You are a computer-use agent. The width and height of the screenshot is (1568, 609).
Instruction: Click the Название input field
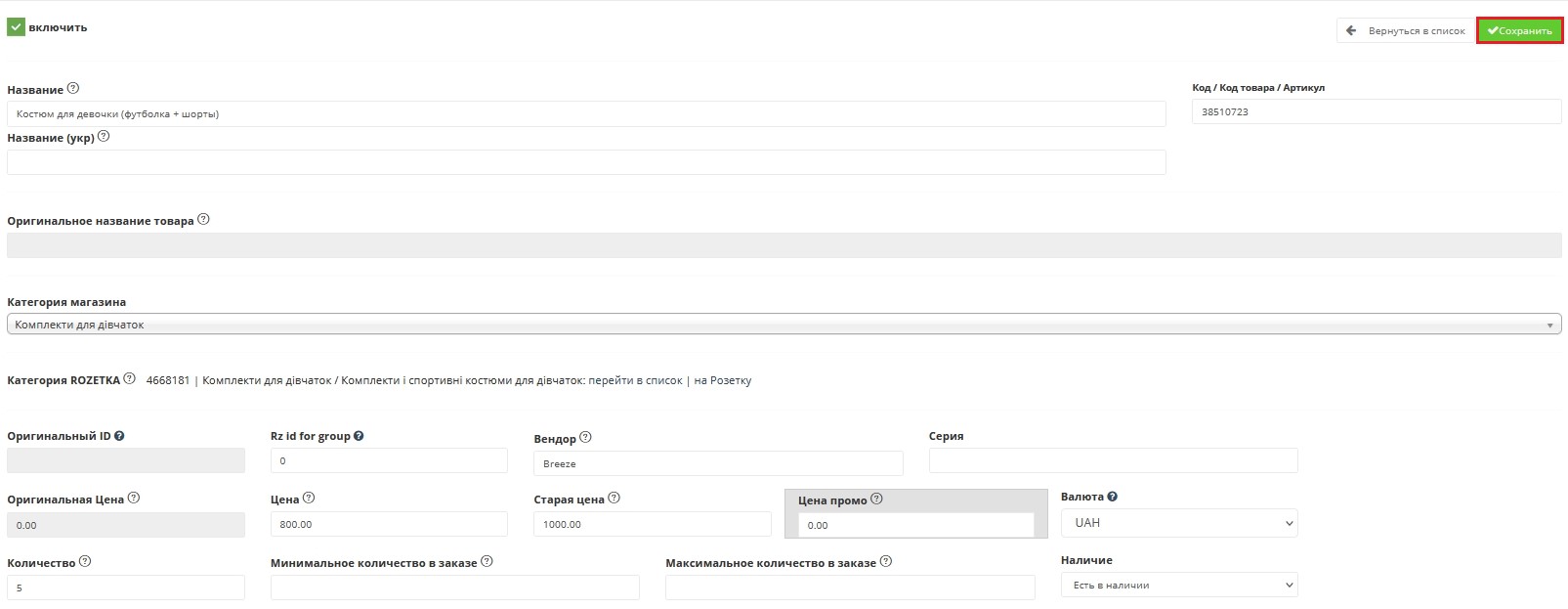tap(586, 113)
